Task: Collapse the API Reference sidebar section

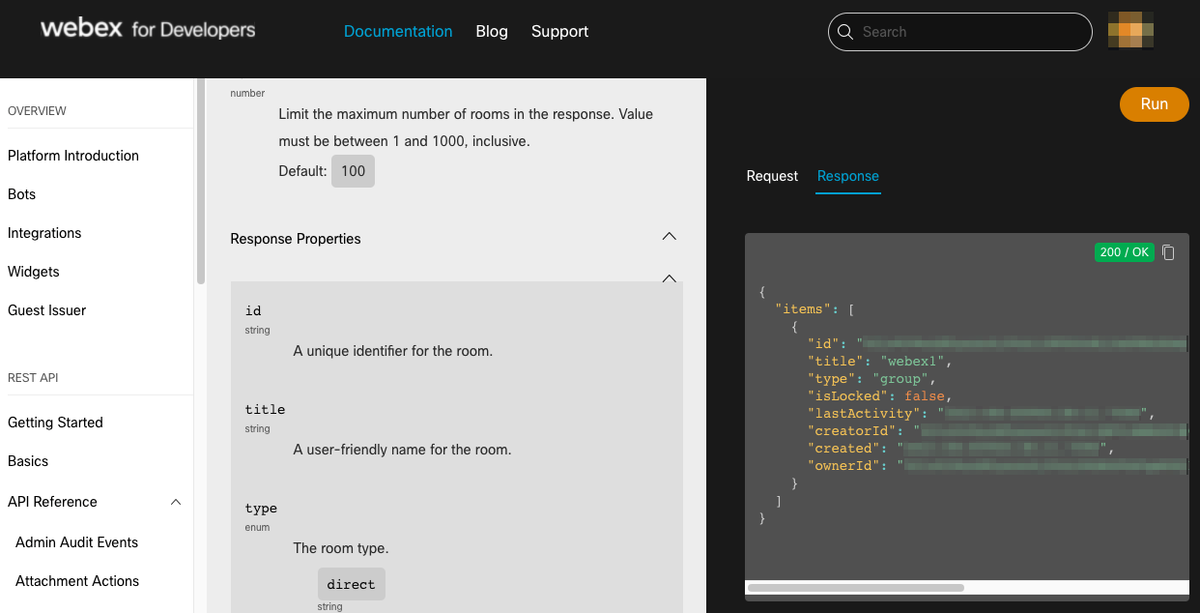Action: (x=176, y=502)
